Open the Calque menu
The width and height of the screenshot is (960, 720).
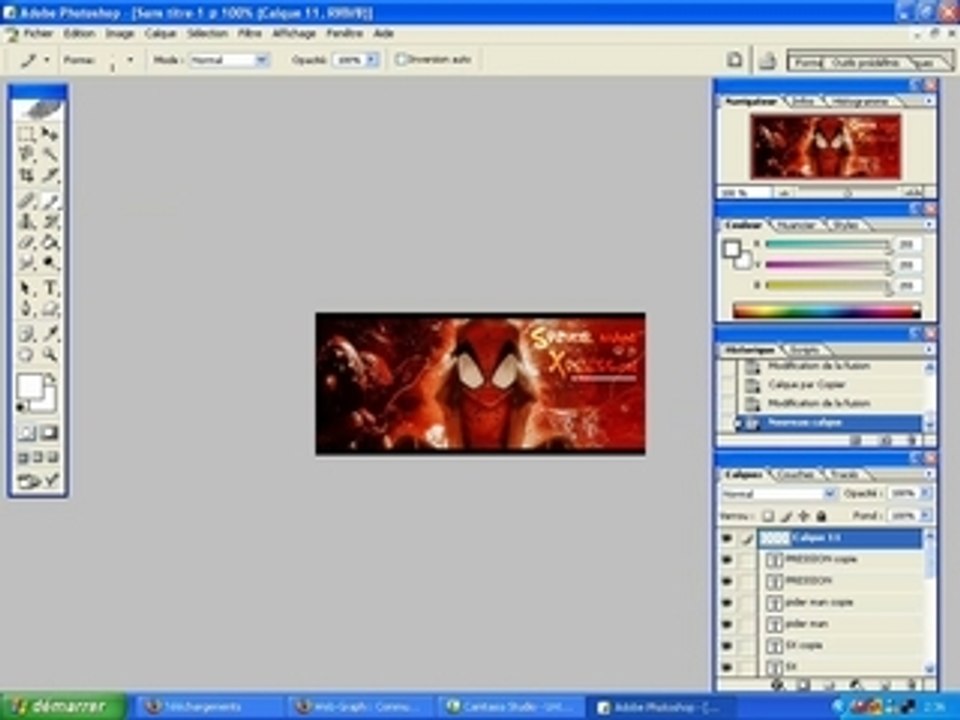[160, 34]
